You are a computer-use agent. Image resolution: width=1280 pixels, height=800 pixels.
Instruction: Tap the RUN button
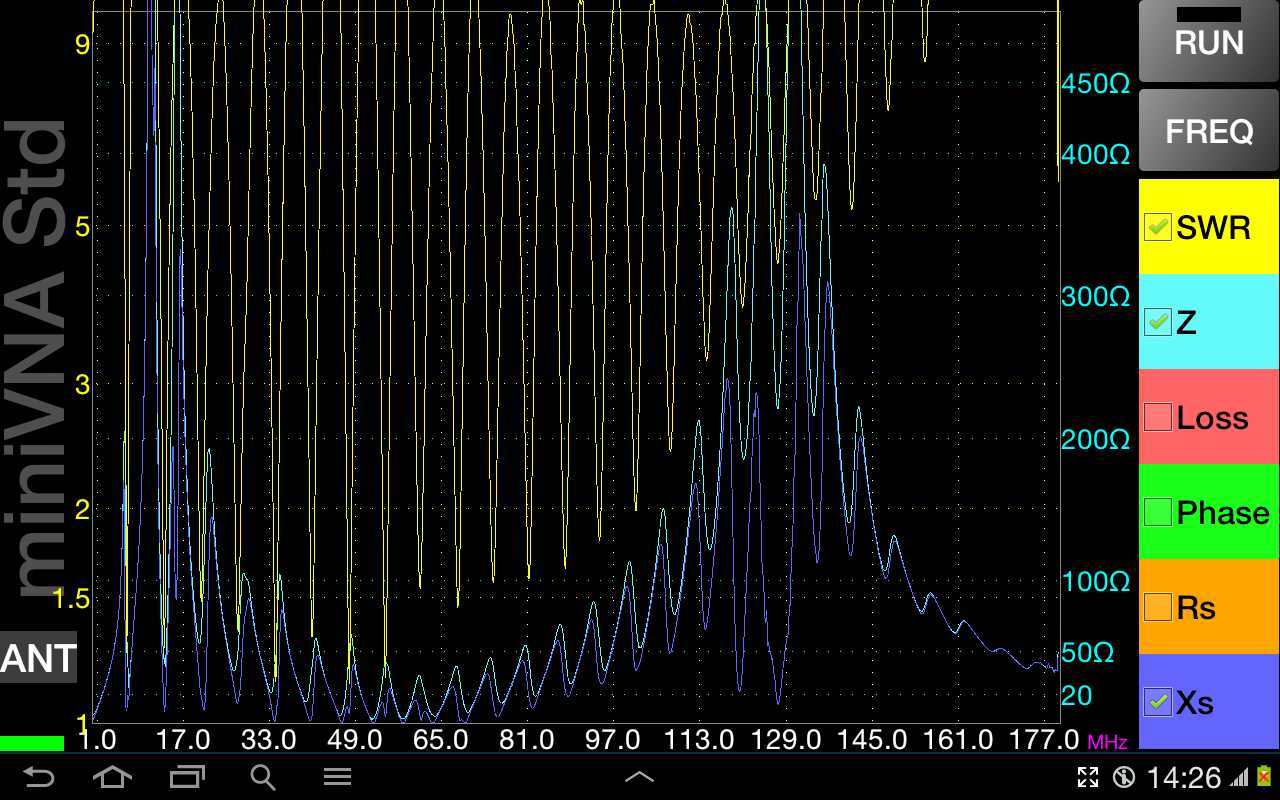(1209, 42)
